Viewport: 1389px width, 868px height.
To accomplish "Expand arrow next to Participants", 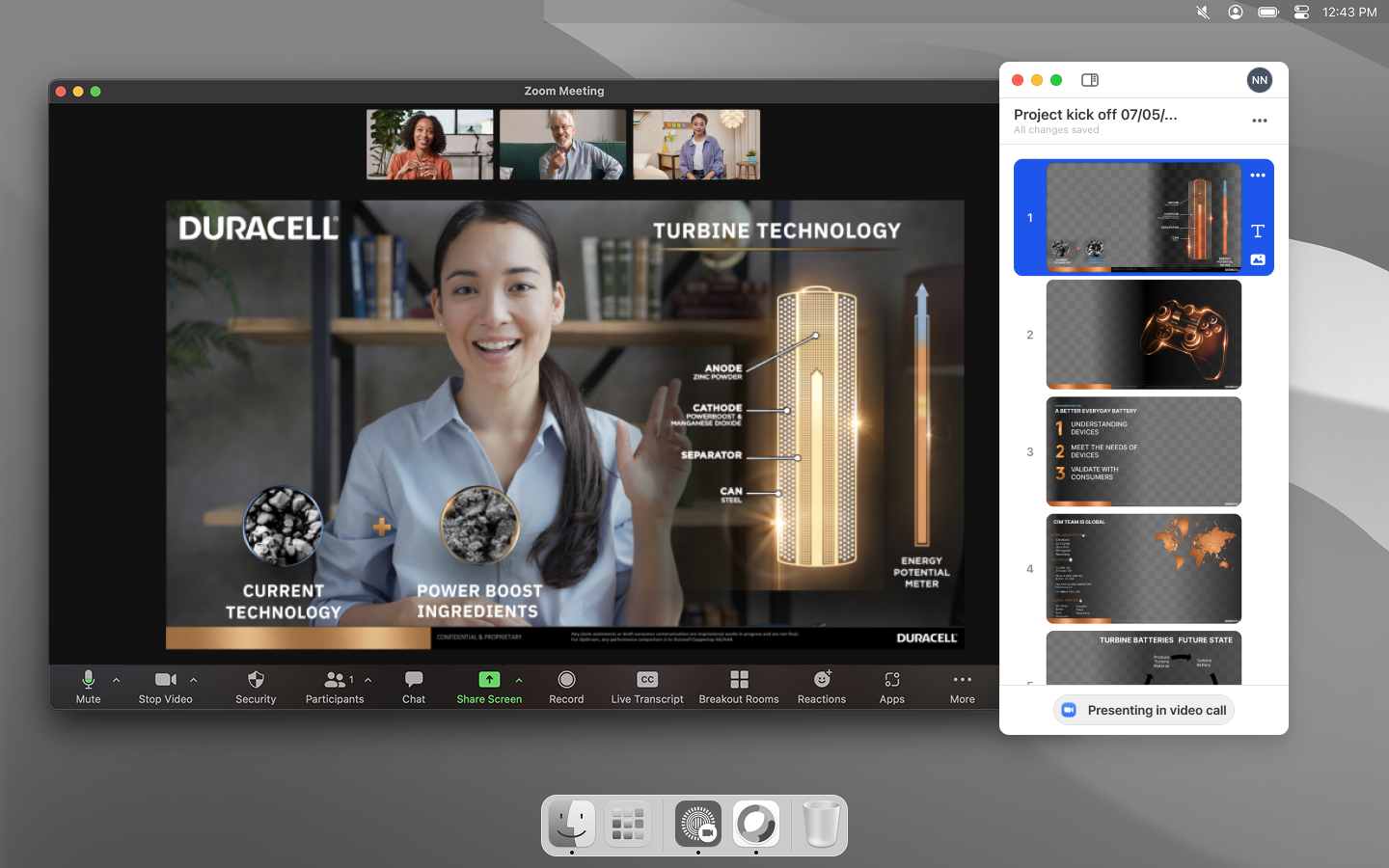I will tap(368, 680).
